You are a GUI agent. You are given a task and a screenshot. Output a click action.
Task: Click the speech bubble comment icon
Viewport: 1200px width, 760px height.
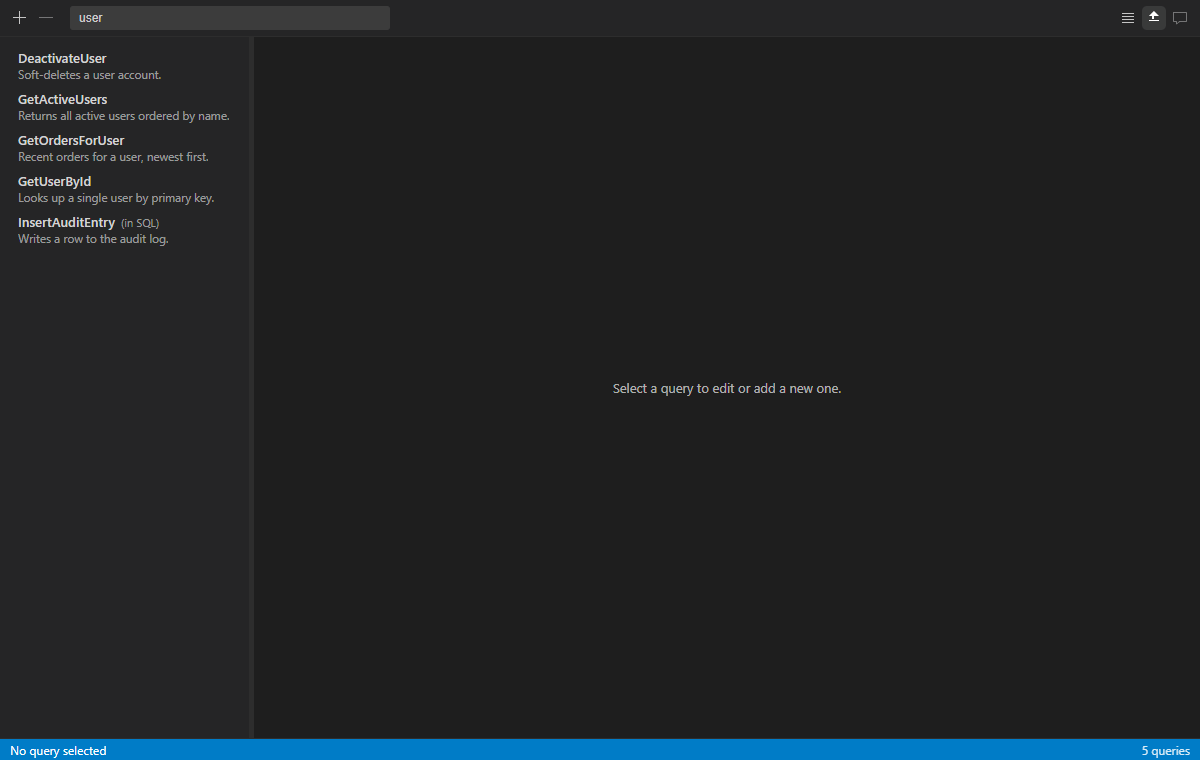click(1180, 18)
